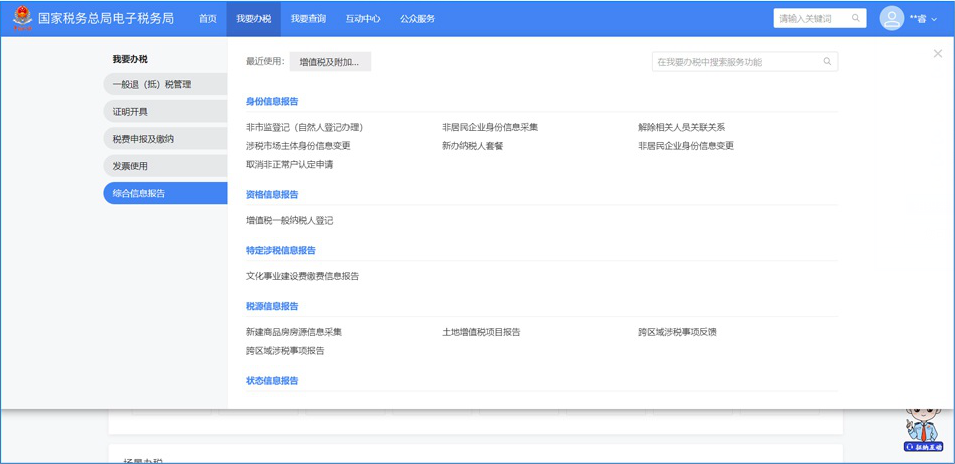
Task: Select 公众服务 in top navigation
Action: point(417,19)
